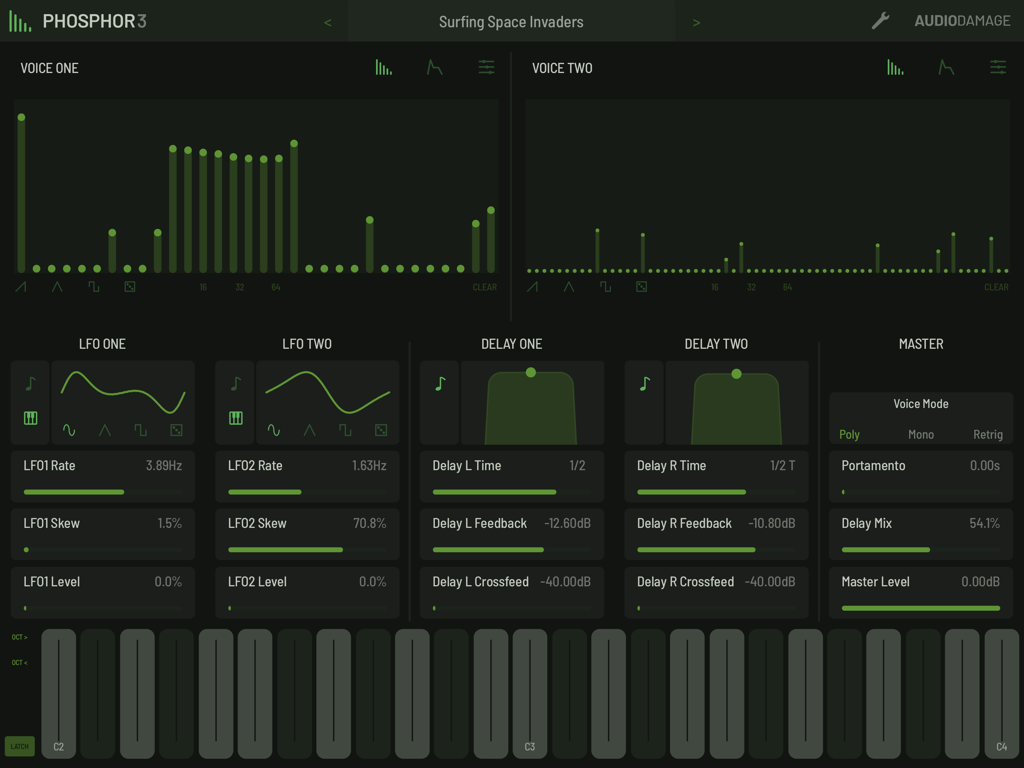Play the C3 keyboard key
1024x768 pixels.
(530, 695)
